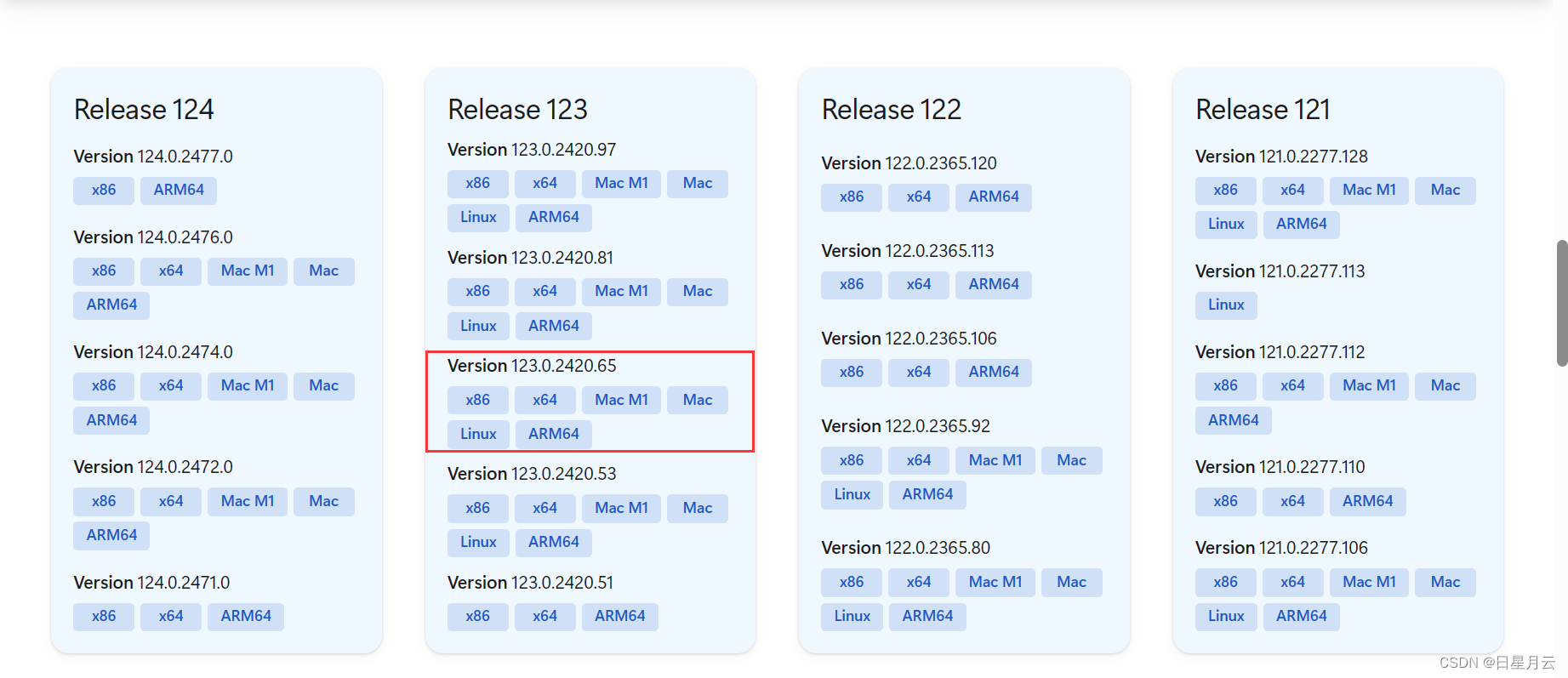This screenshot has height=678, width=1568.
Task: Choose ARM64 under Version 123.0.2420.53
Action: [554, 543]
